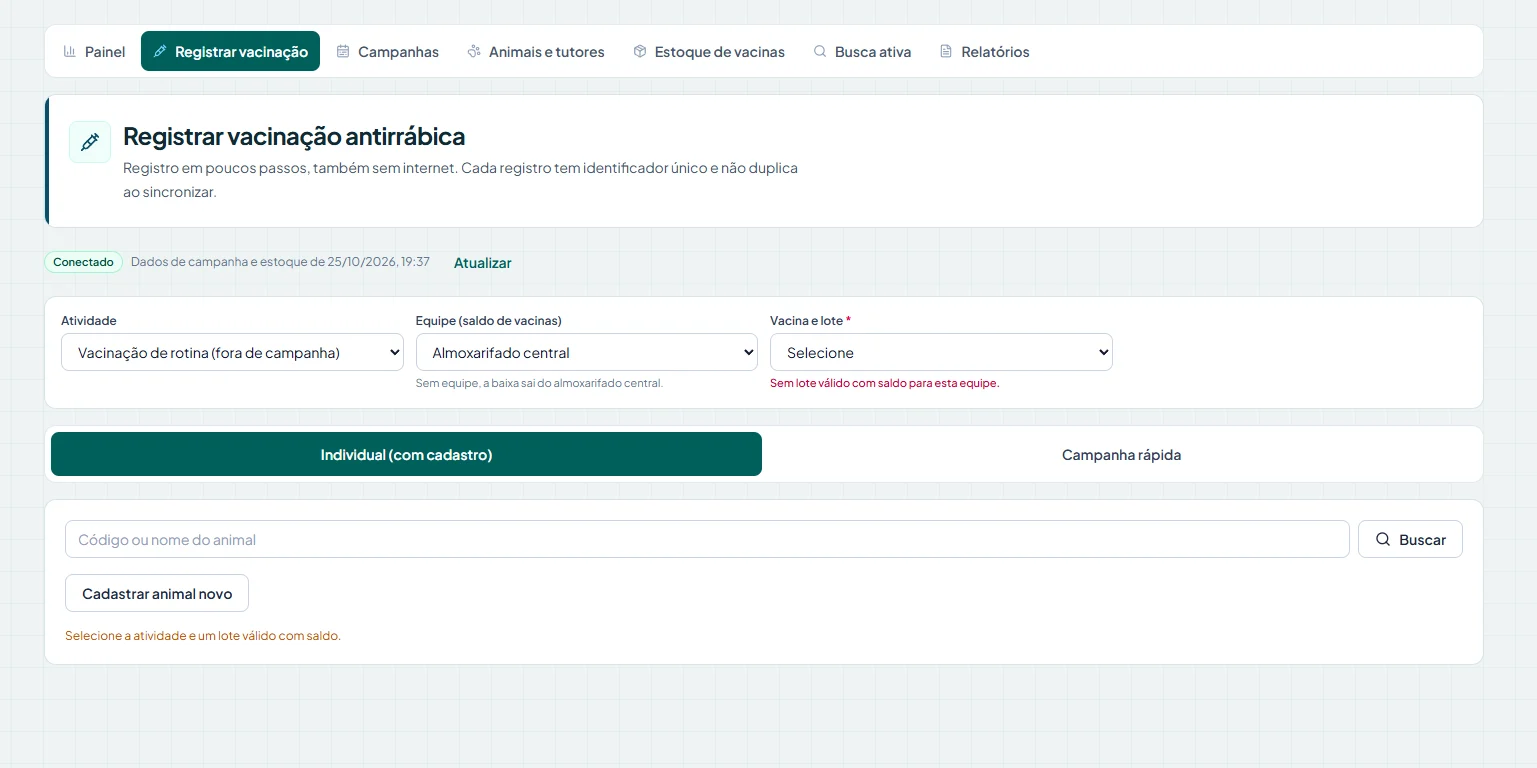Go to the Campanhas tab

pos(387,51)
